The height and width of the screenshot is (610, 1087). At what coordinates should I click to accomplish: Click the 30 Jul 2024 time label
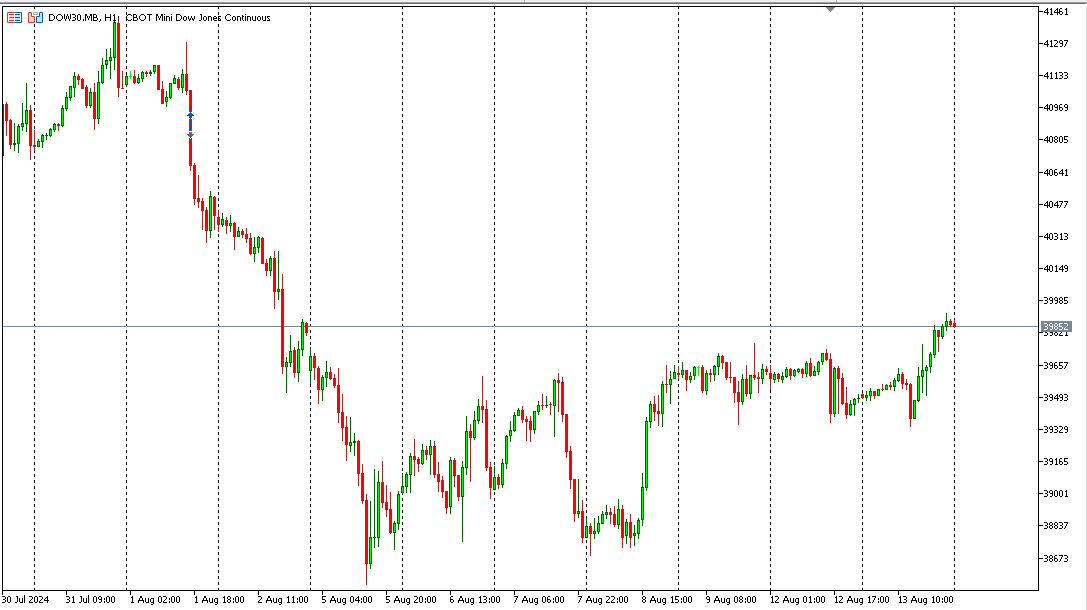(26, 600)
